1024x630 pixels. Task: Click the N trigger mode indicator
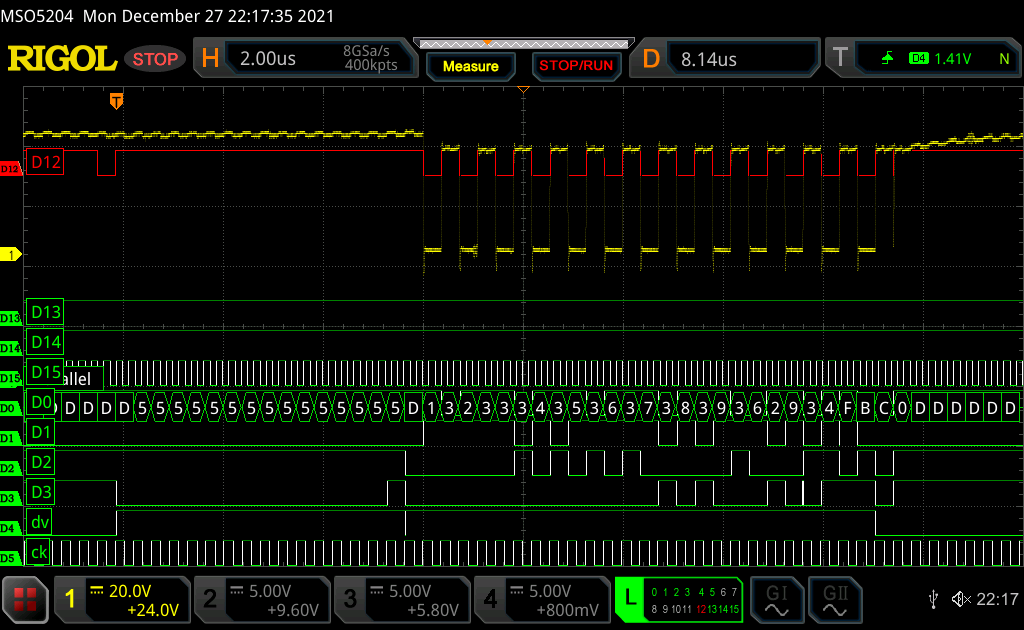click(1004, 59)
